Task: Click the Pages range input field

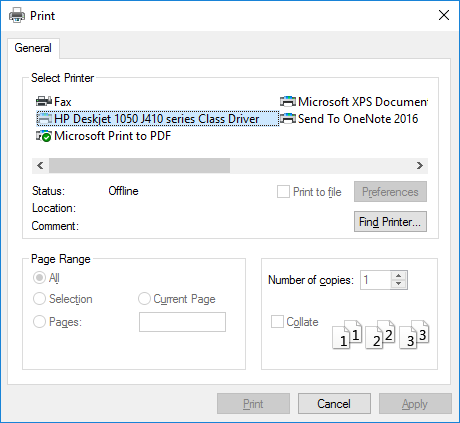Action: [182, 322]
